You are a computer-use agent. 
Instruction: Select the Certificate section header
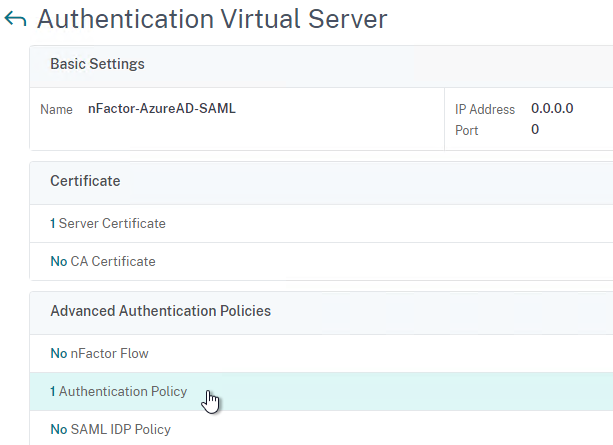tap(85, 181)
